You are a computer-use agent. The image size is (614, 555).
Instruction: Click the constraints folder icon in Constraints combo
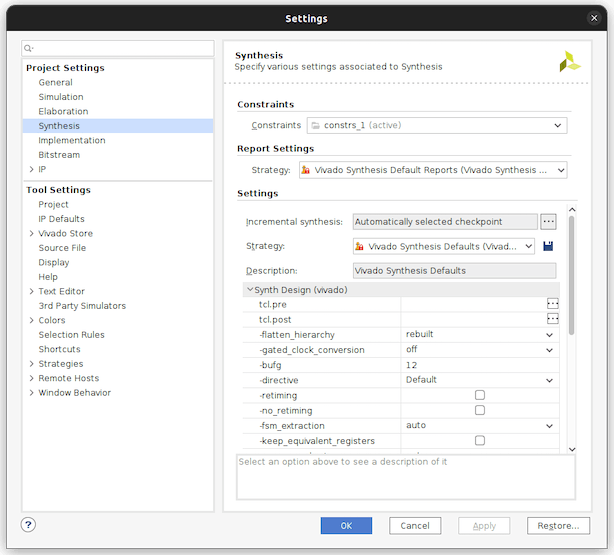[316, 126]
